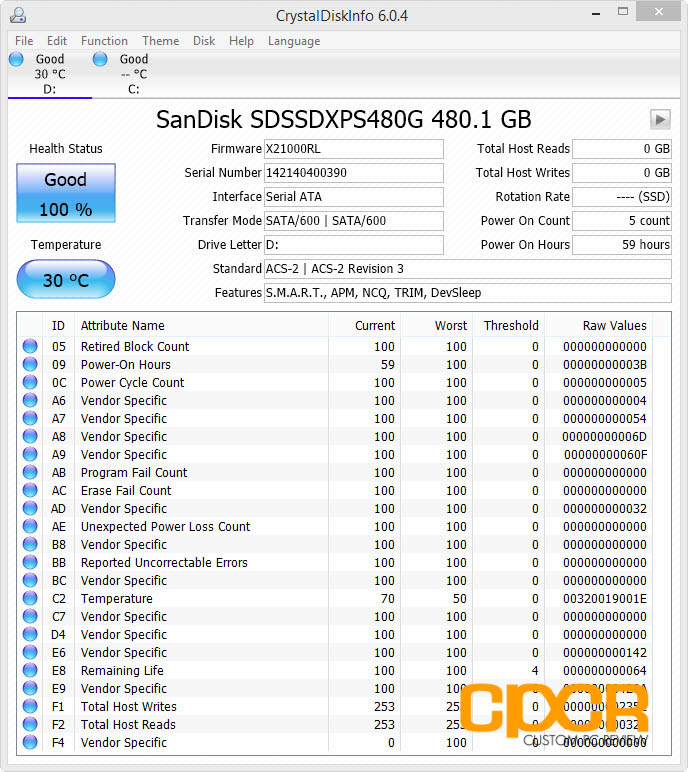Click status orb for attribute A9
This screenshot has width=688, height=772.
(30, 454)
